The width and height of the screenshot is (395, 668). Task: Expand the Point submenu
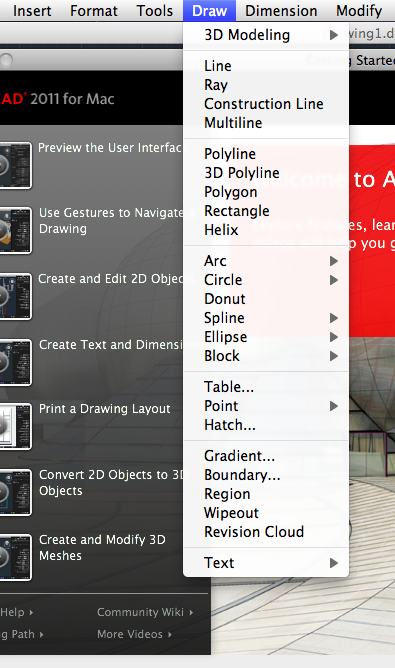coord(266,406)
